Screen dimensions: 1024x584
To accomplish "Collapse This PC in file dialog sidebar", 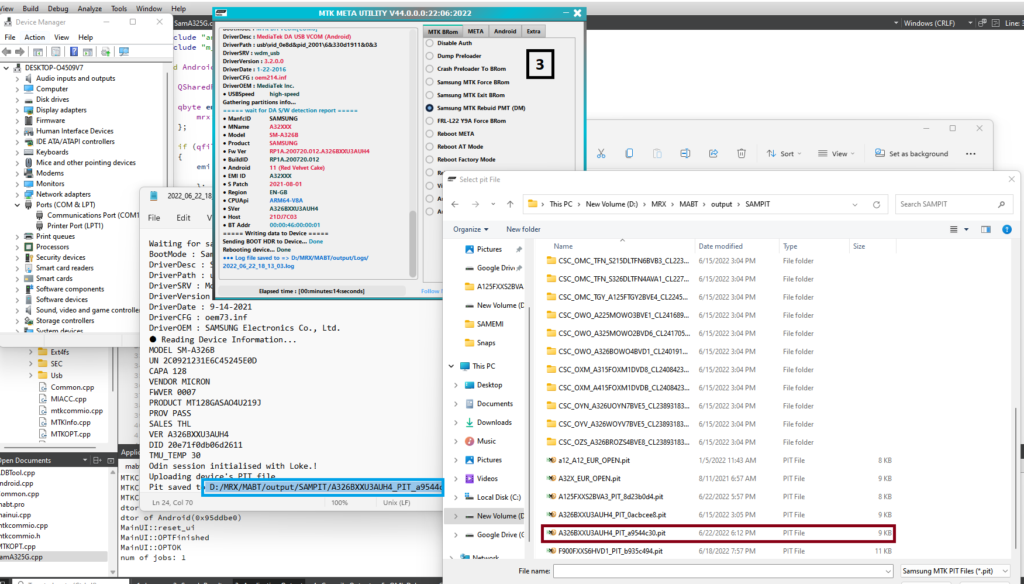I will coord(451,366).
